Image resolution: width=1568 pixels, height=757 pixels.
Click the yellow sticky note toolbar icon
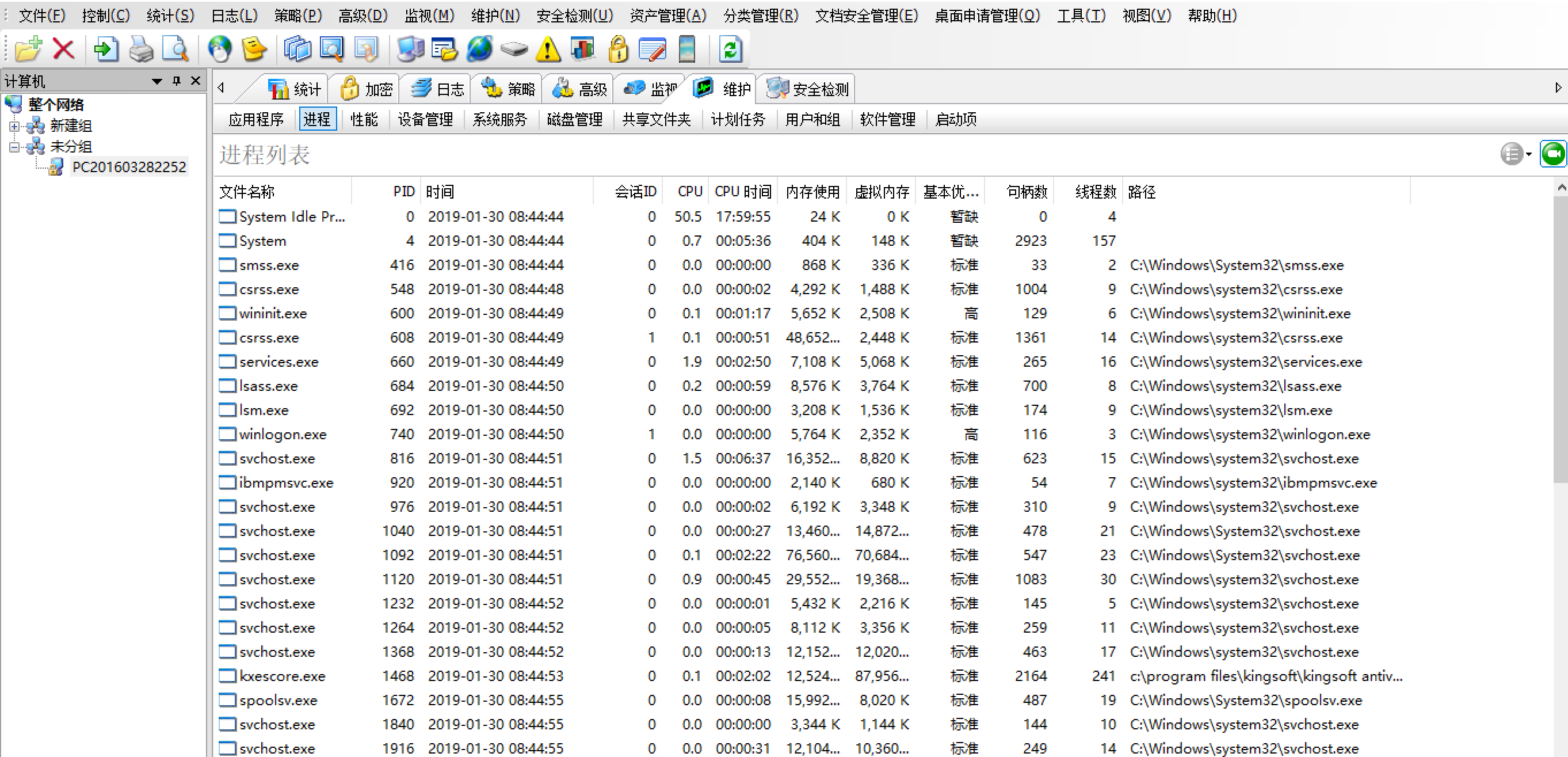click(x=254, y=49)
